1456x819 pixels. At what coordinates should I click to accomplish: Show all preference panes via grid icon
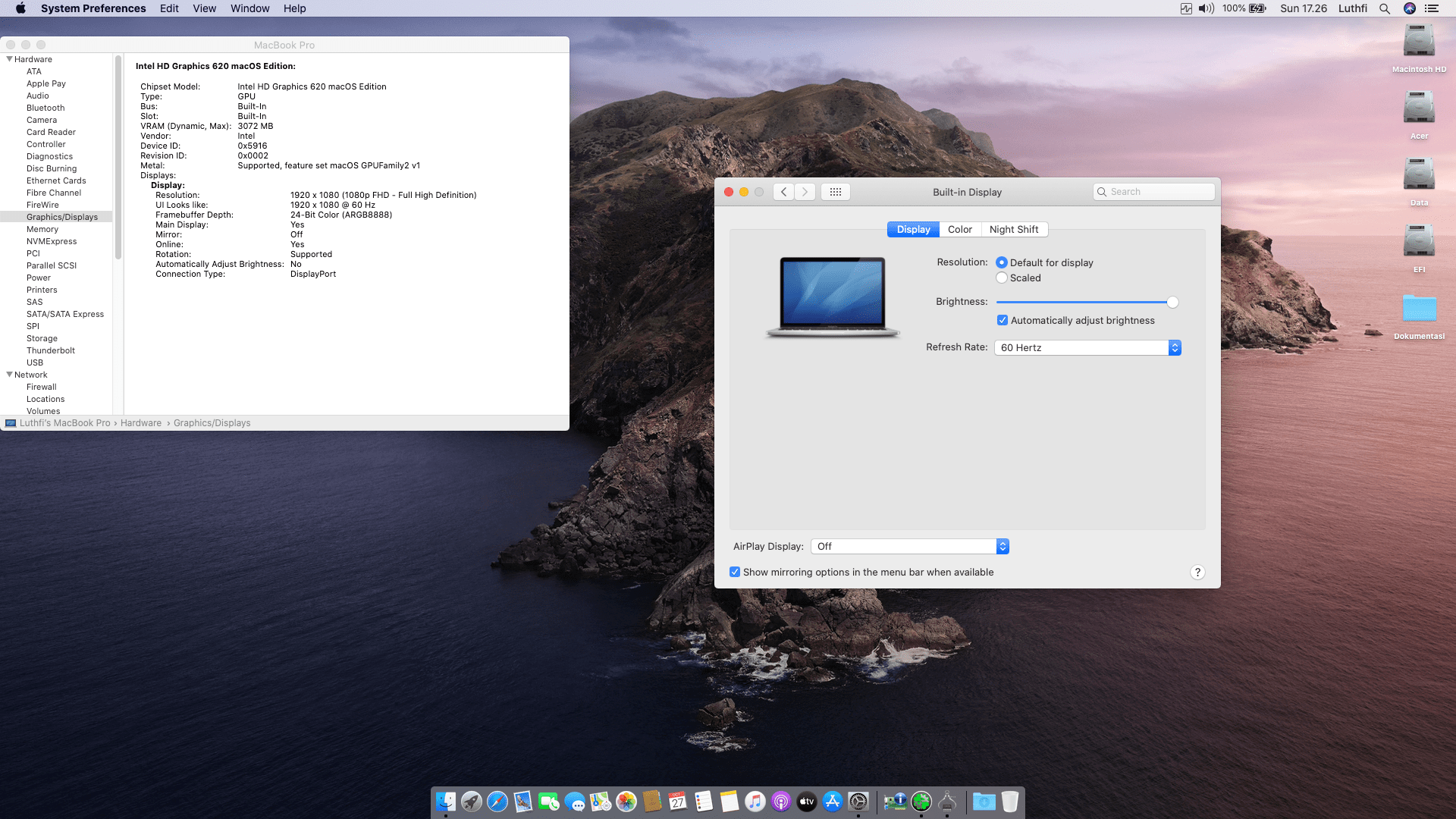pyautogui.click(x=835, y=192)
